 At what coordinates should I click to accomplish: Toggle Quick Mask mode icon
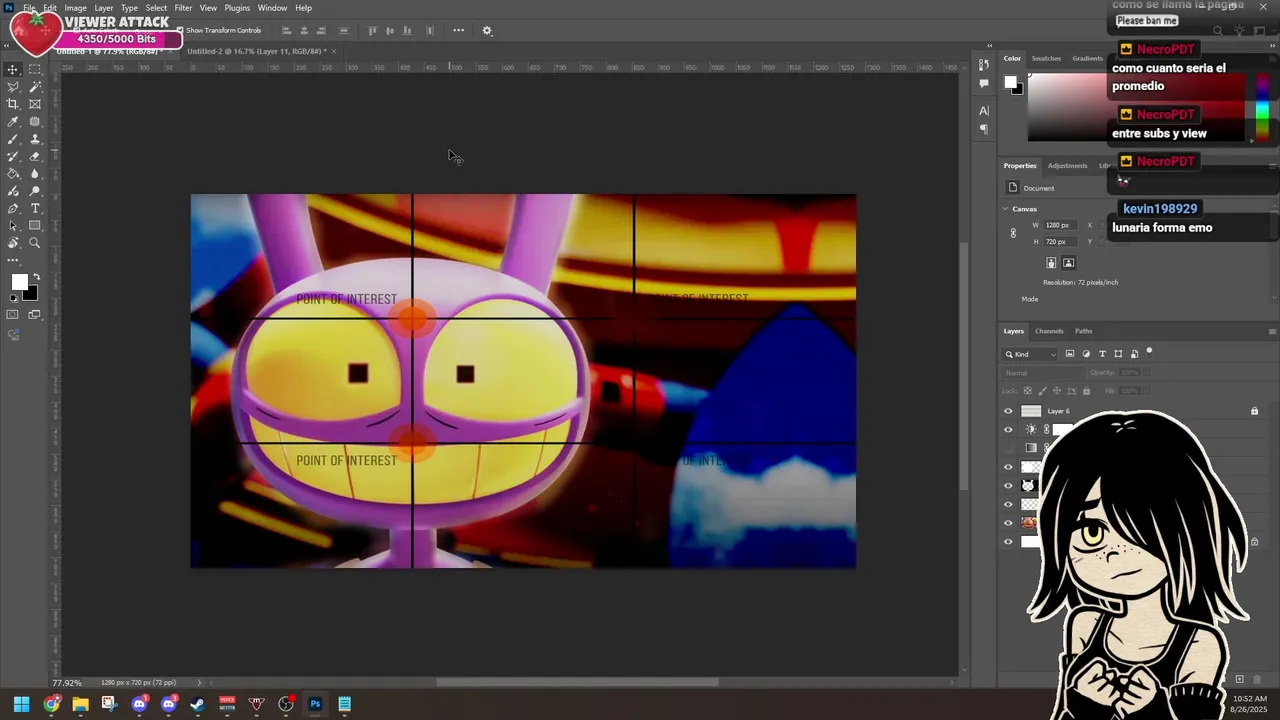point(13,315)
